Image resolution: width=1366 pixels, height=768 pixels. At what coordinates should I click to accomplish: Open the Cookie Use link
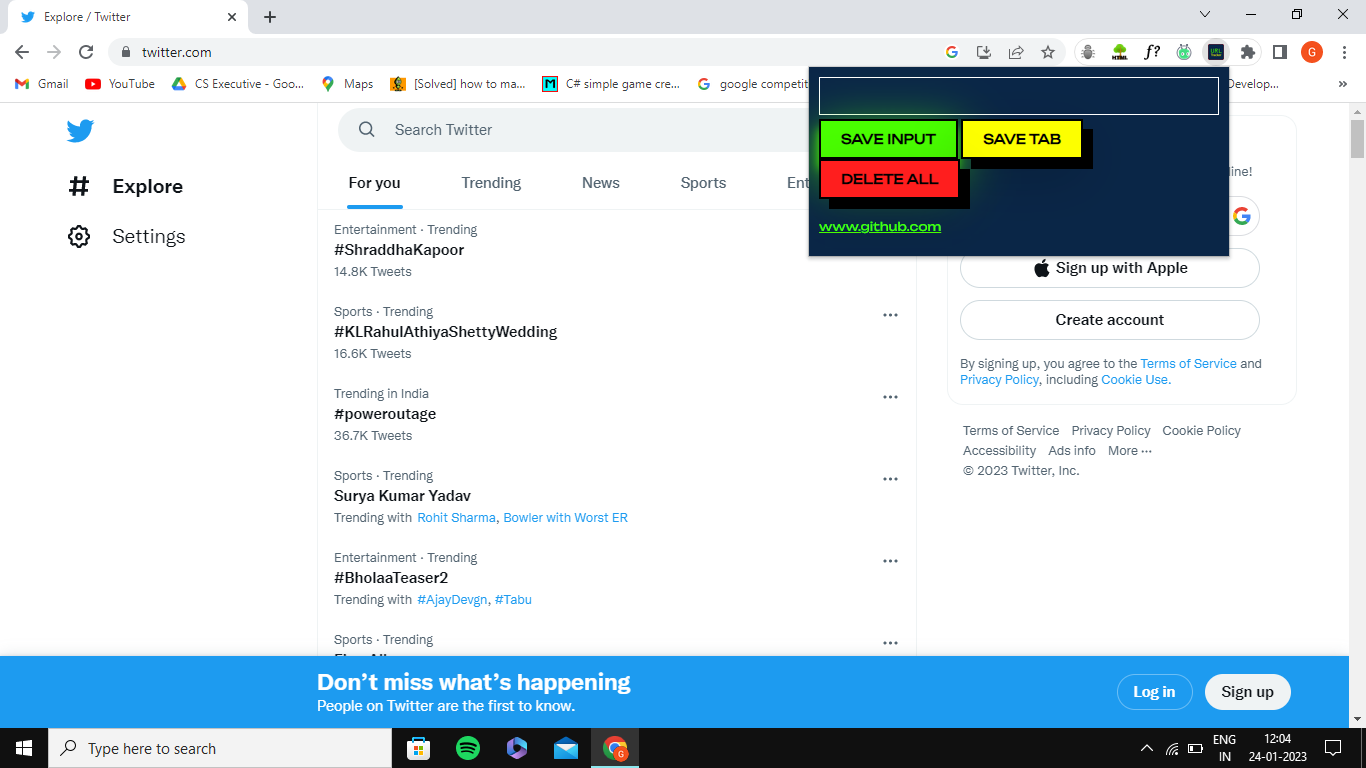click(x=1136, y=380)
